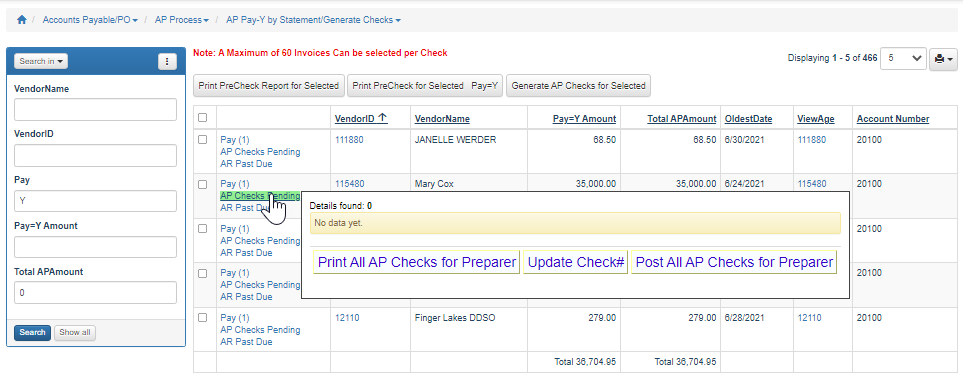Click the blue Search button
963x374 pixels.
point(33,332)
